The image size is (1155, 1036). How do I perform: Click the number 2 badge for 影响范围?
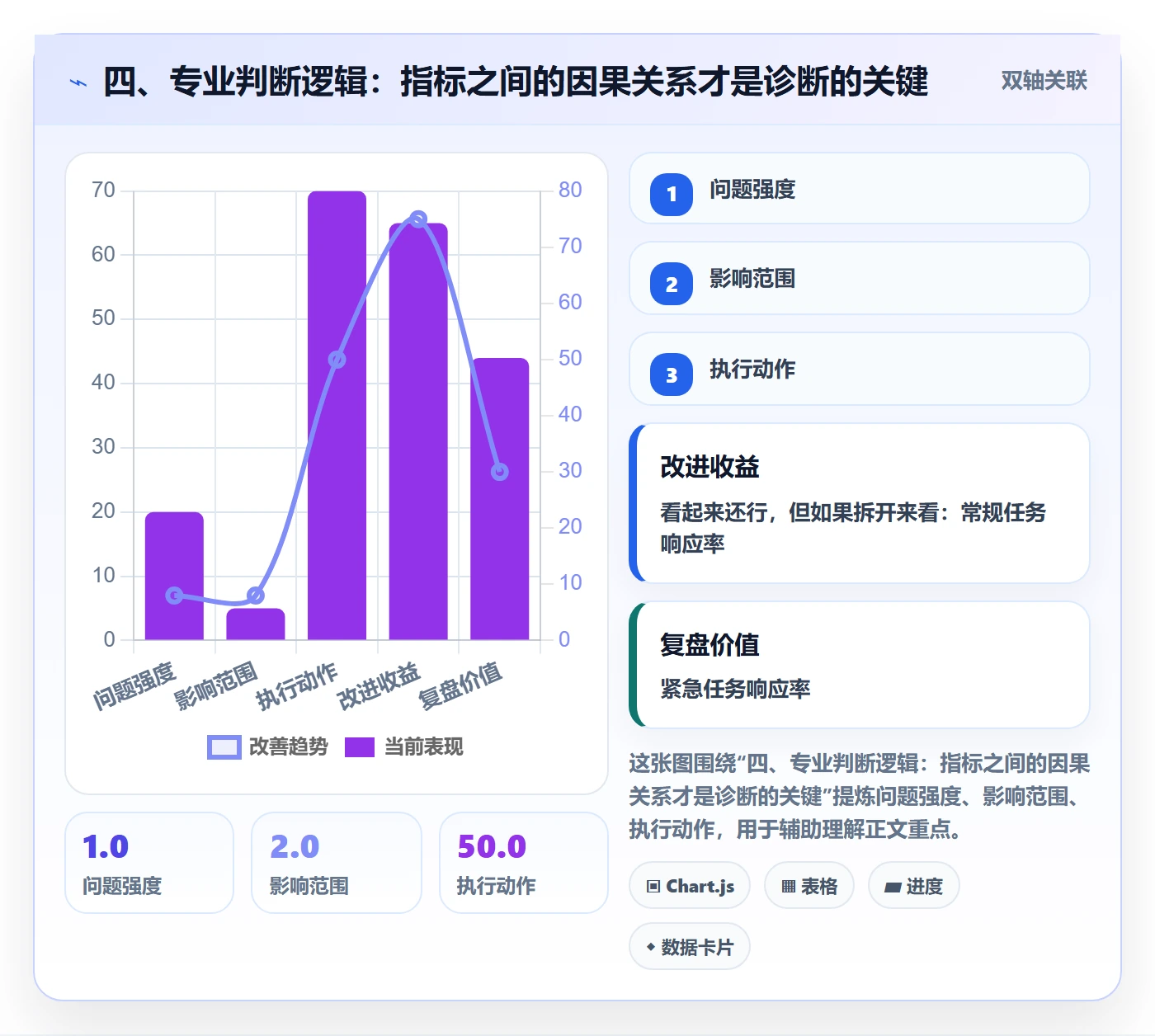(672, 284)
